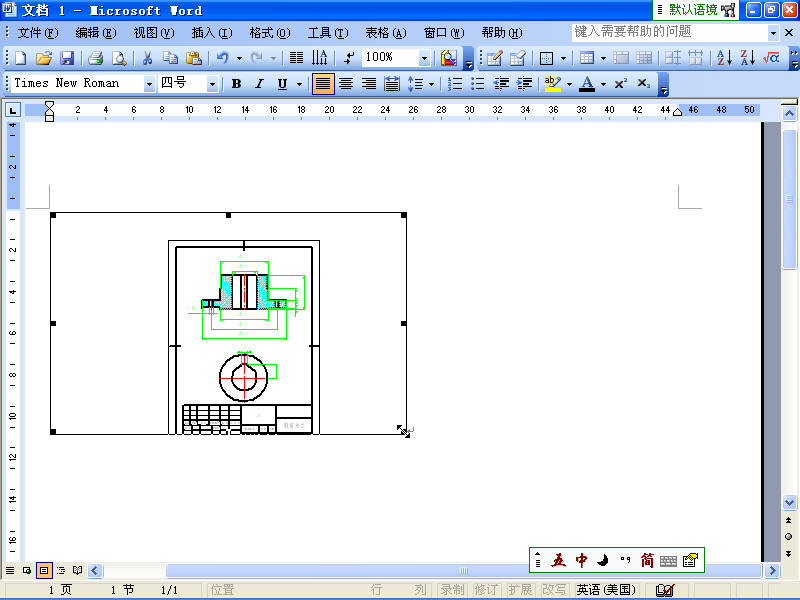Switch to web layout view button

click(x=27, y=570)
